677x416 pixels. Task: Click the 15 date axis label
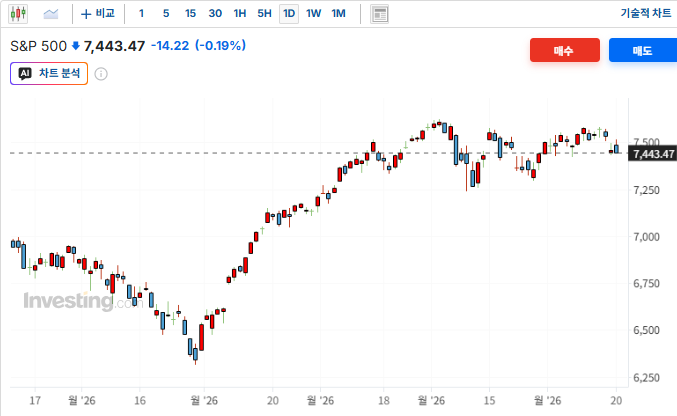pos(489,401)
